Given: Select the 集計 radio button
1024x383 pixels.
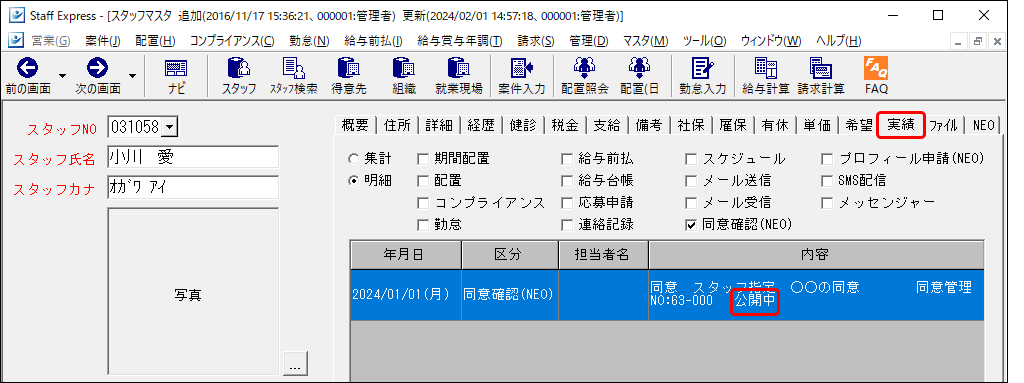Looking at the screenshot, I should click(x=353, y=159).
